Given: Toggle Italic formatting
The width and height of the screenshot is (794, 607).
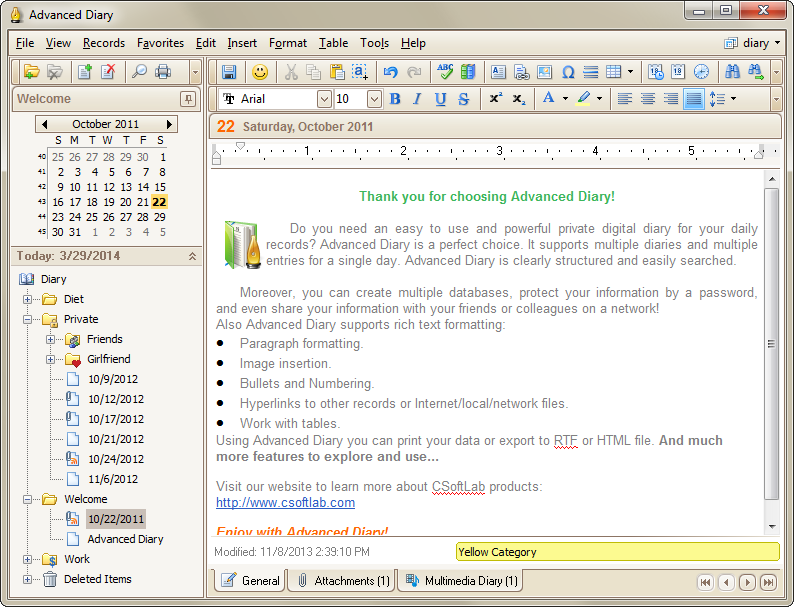Looking at the screenshot, I should coord(417,99).
